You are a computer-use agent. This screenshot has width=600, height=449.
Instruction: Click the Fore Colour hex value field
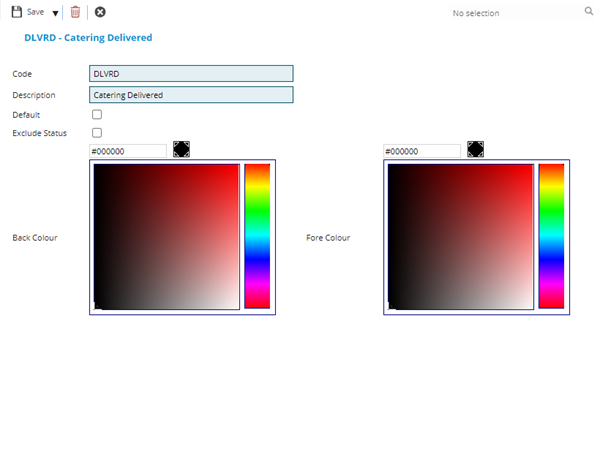[x=422, y=151]
